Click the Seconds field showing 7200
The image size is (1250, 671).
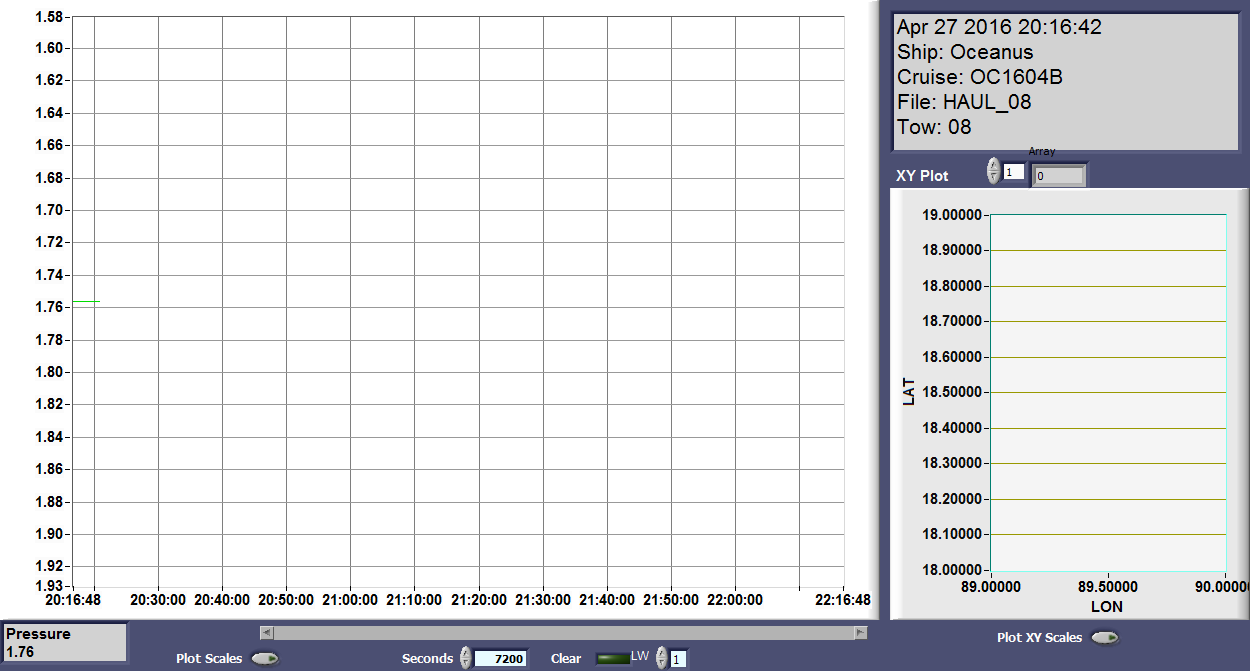[500, 658]
